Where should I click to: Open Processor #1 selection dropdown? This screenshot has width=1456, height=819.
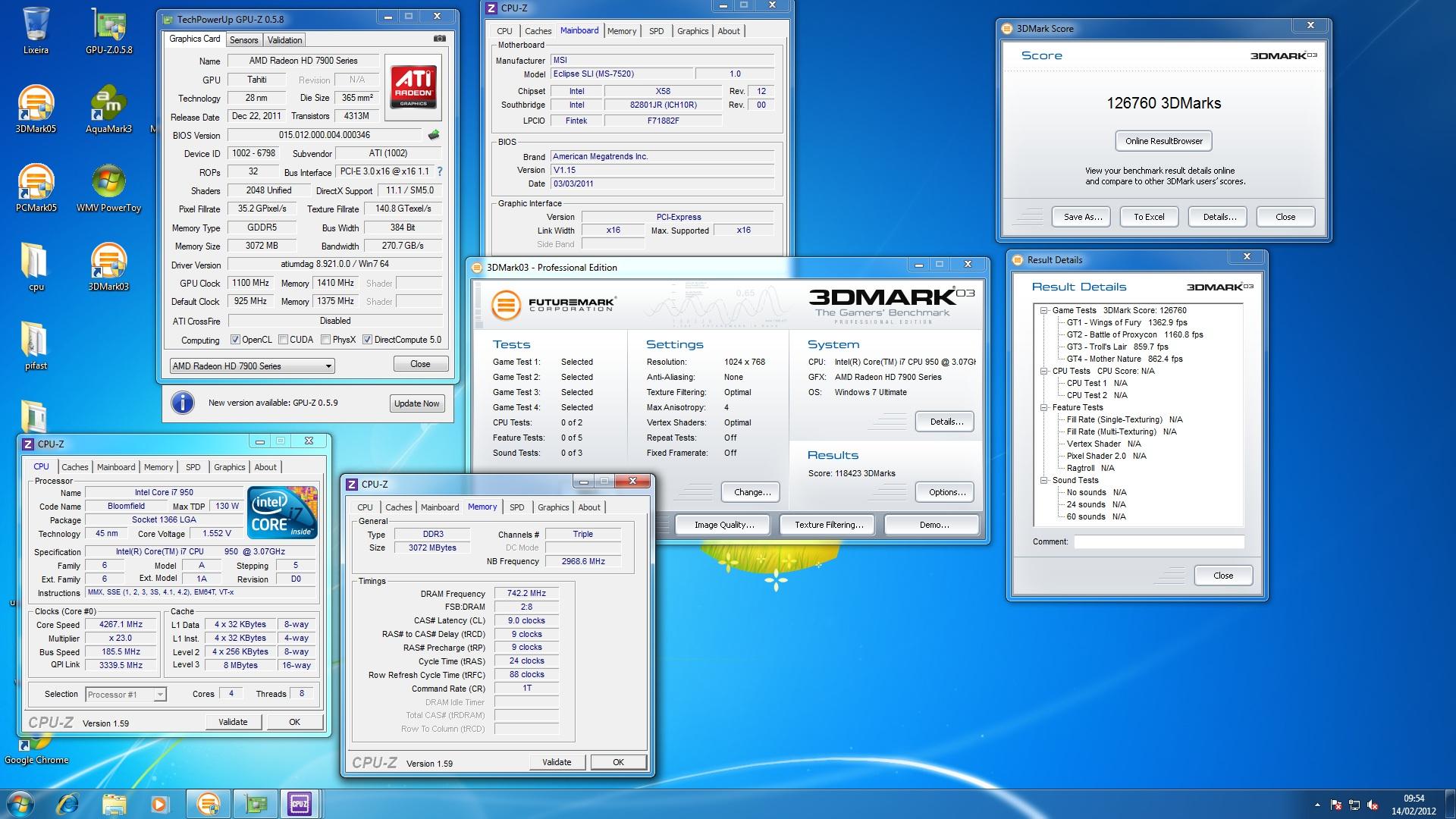(x=126, y=694)
